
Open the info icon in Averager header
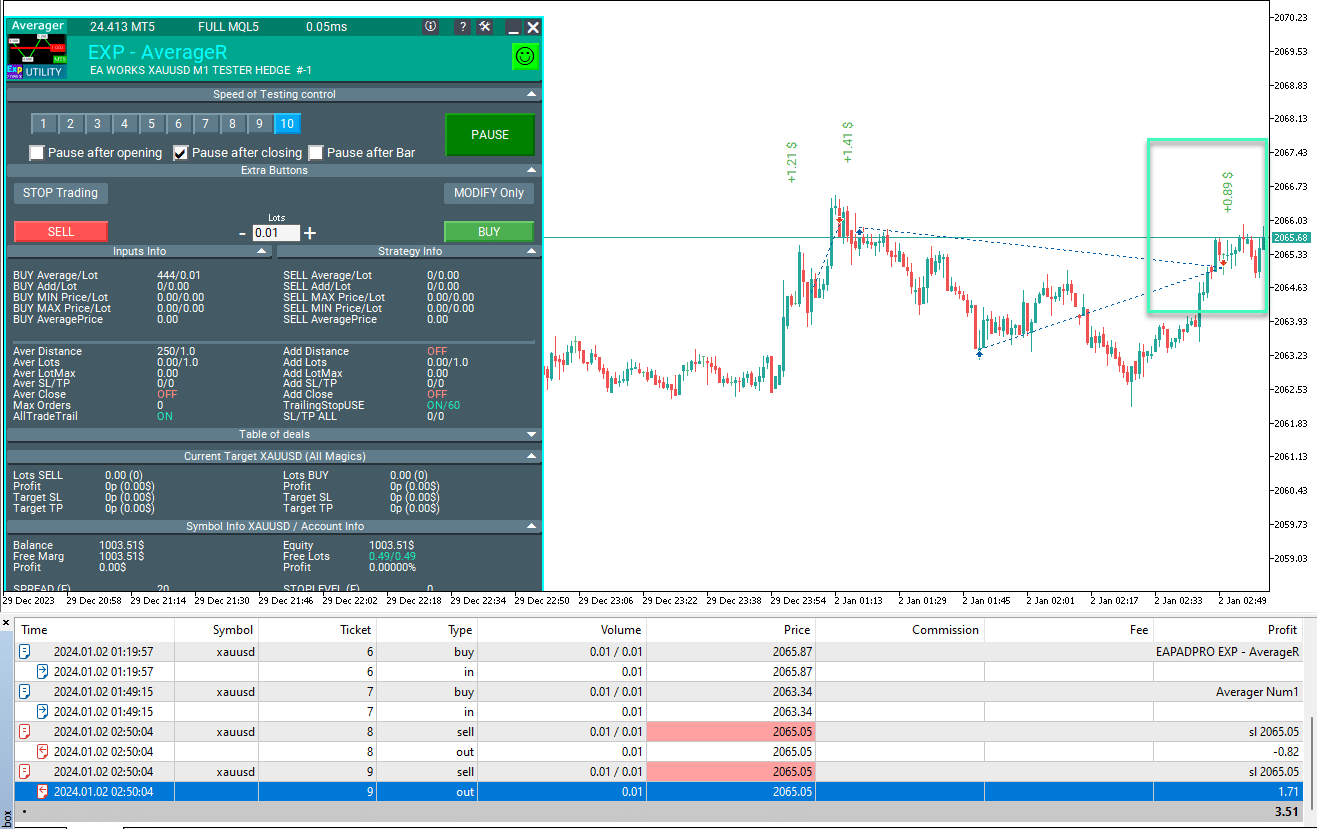[x=431, y=27]
